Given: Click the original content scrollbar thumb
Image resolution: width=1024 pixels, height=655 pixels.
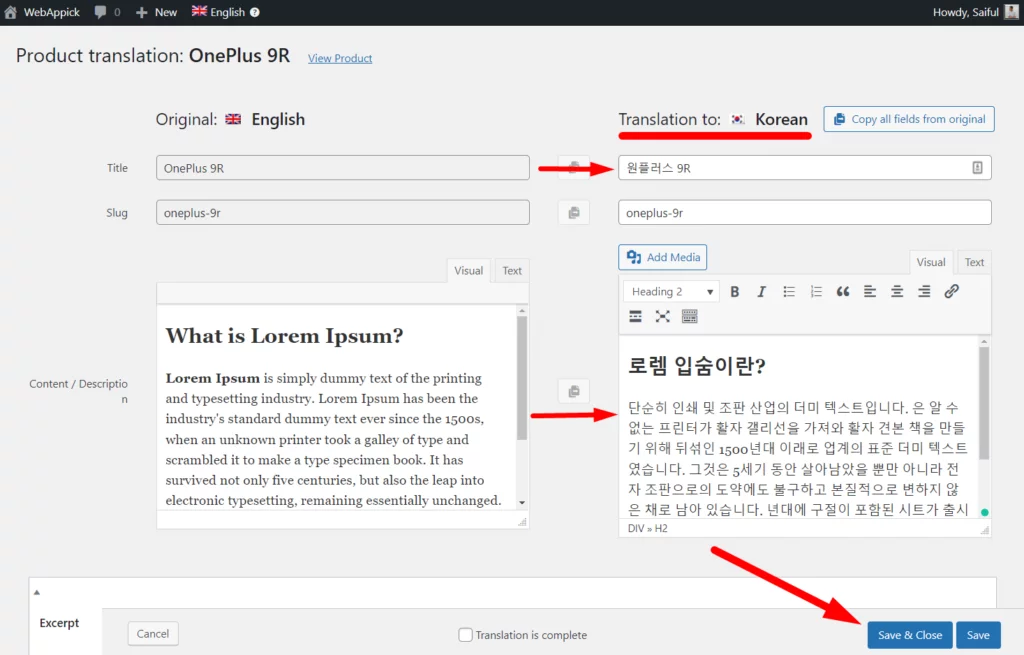Looking at the screenshot, I should coord(522,377).
